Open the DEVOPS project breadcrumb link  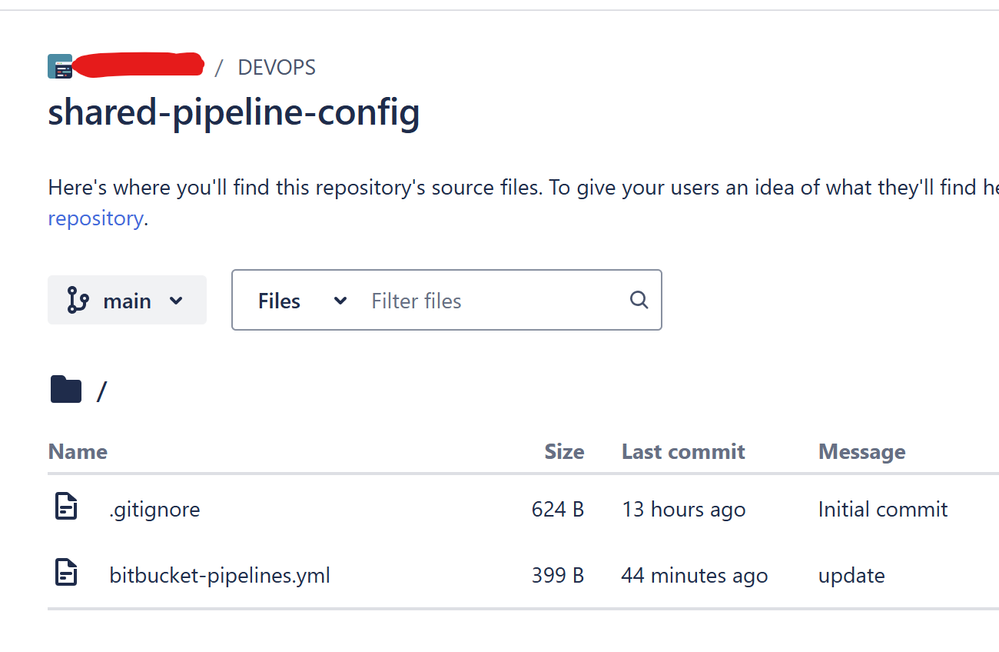pyautogui.click(x=277, y=68)
